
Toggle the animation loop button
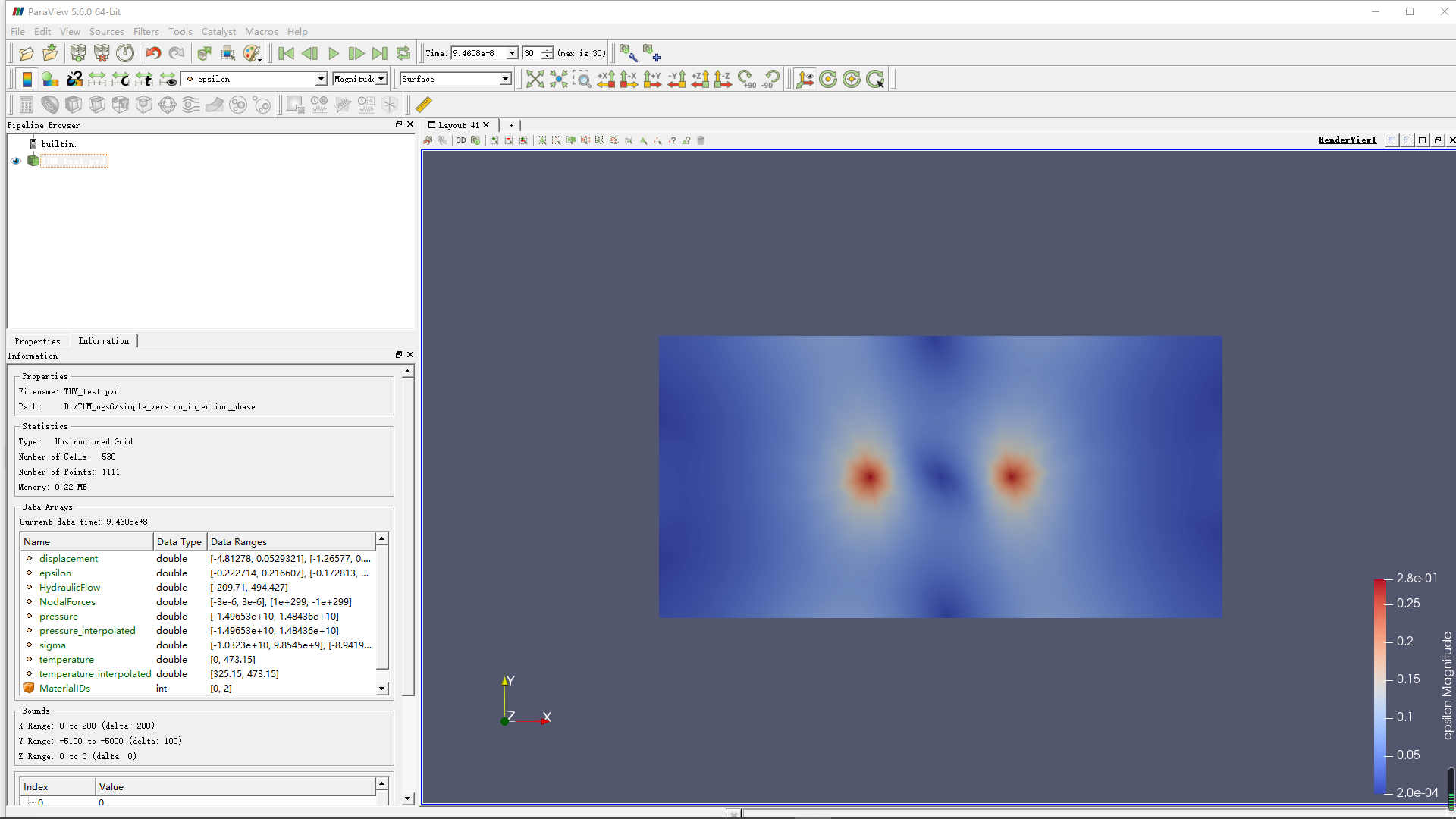(403, 53)
